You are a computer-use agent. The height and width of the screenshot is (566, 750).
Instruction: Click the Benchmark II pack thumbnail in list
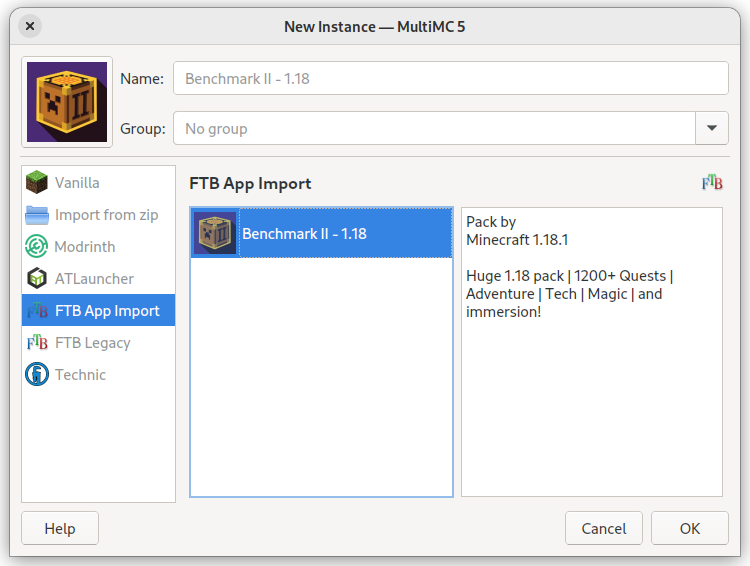pyautogui.click(x=215, y=233)
